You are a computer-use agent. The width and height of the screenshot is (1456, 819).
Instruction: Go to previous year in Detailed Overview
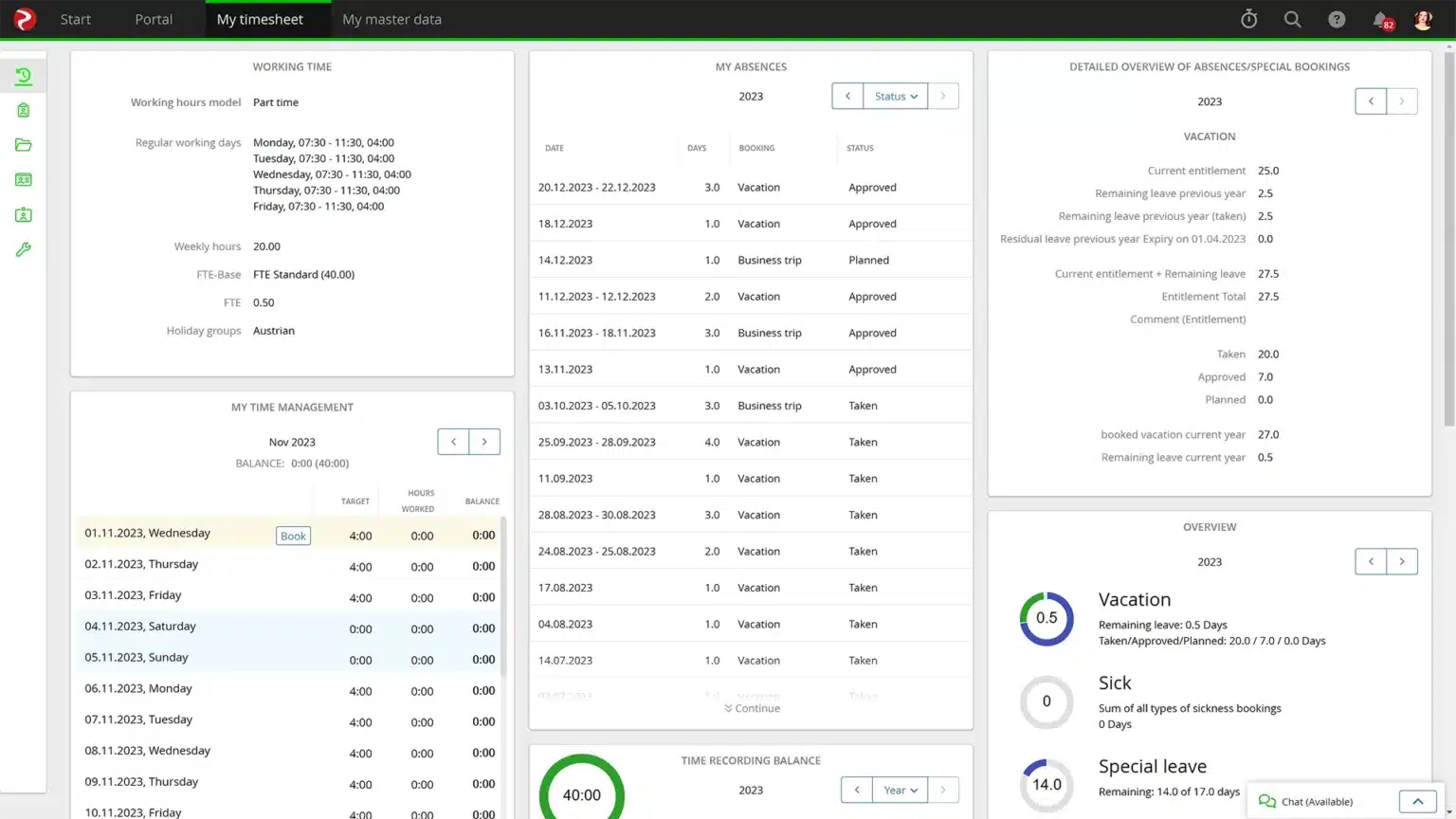click(x=1371, y=101)
